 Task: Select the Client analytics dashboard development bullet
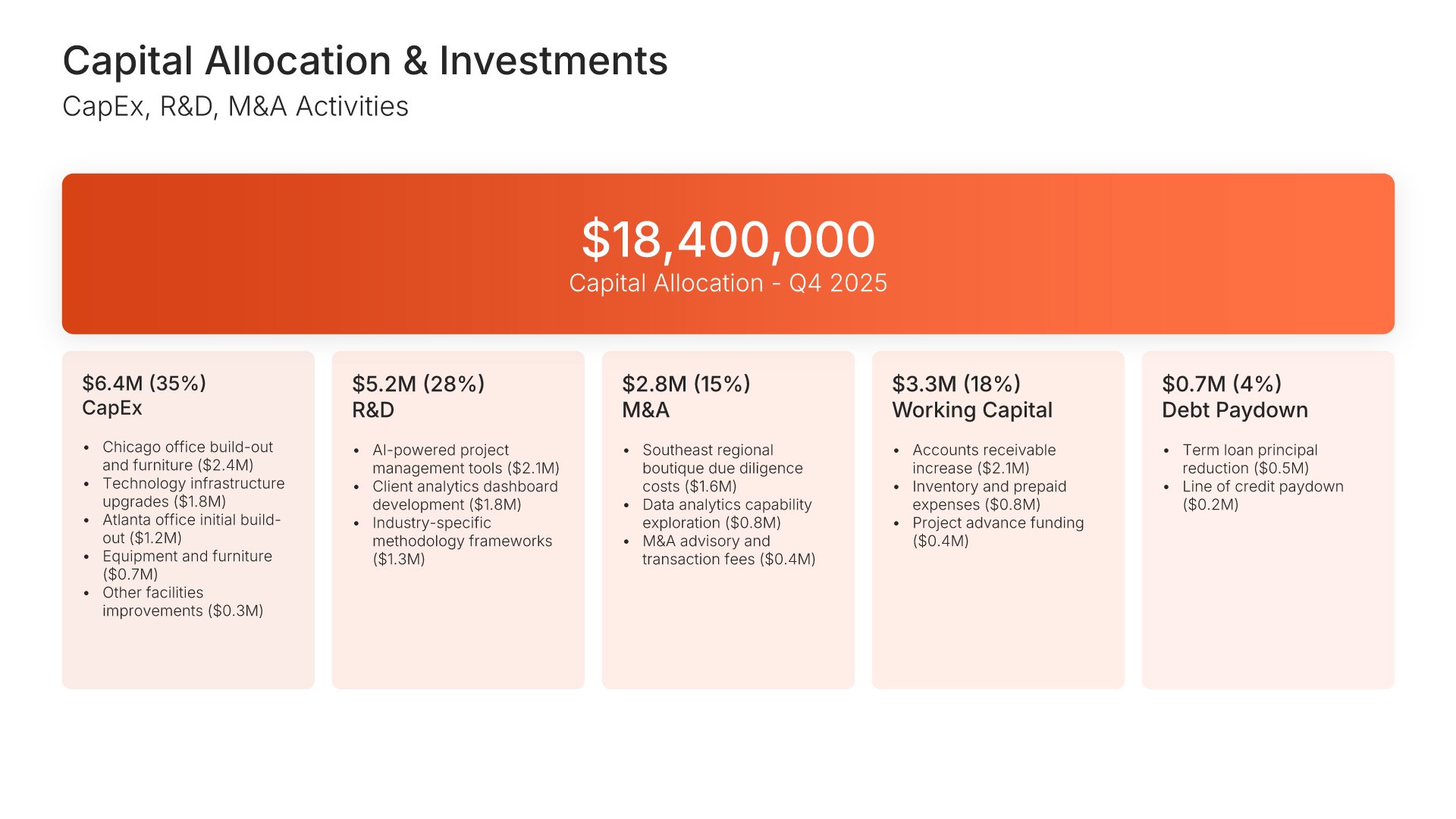click(x=464, y=495)
